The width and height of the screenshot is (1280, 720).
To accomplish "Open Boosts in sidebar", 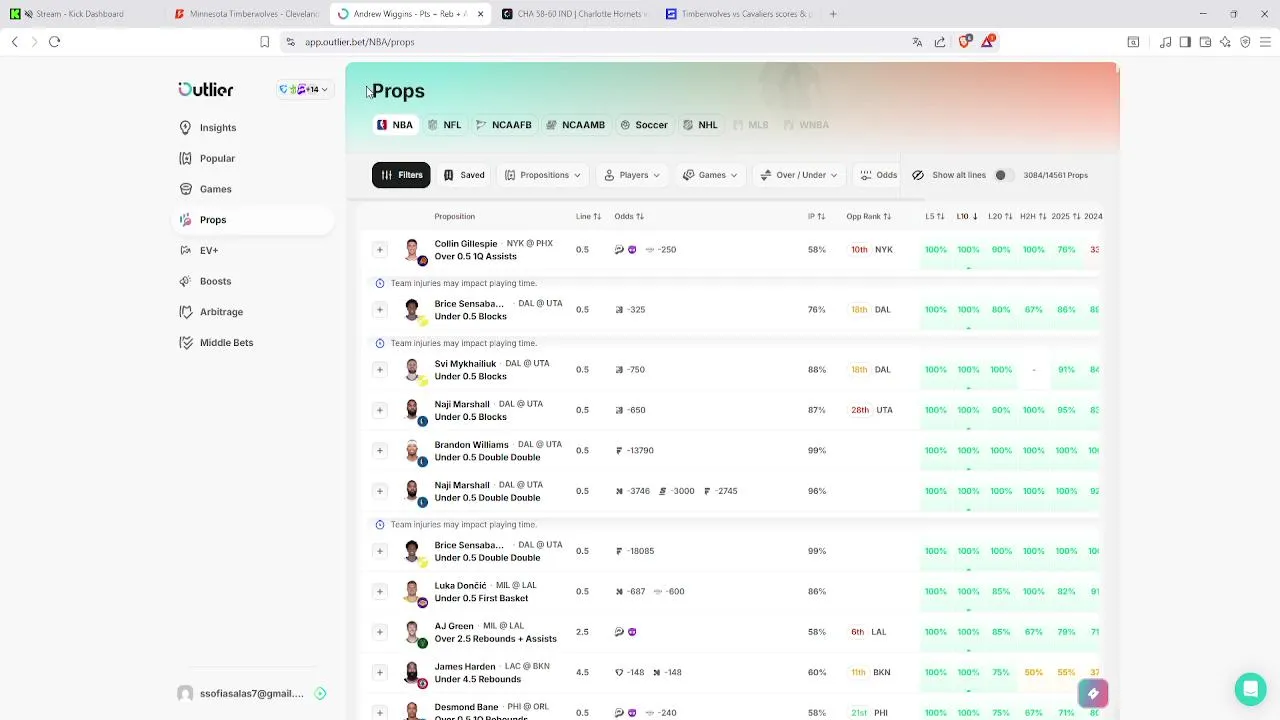I will point(205,281).
